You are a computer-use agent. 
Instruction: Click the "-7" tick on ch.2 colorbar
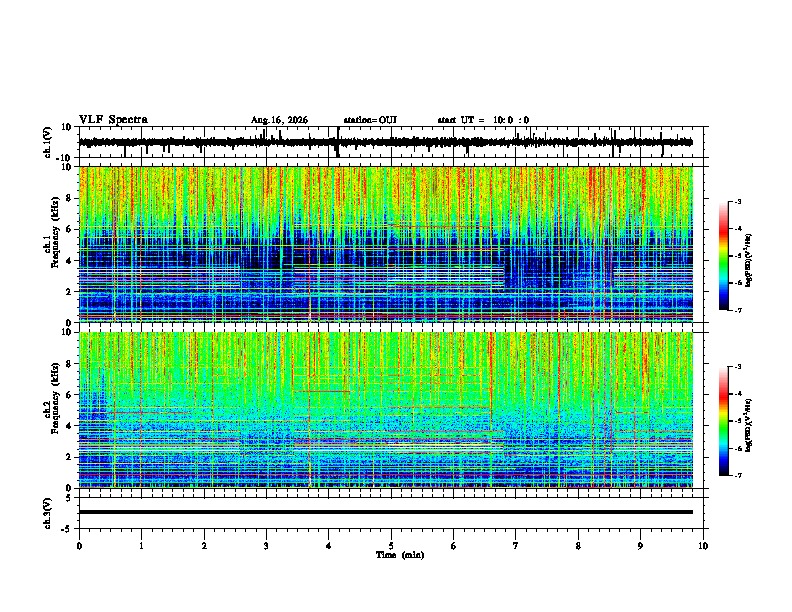(x=737, y=475)
